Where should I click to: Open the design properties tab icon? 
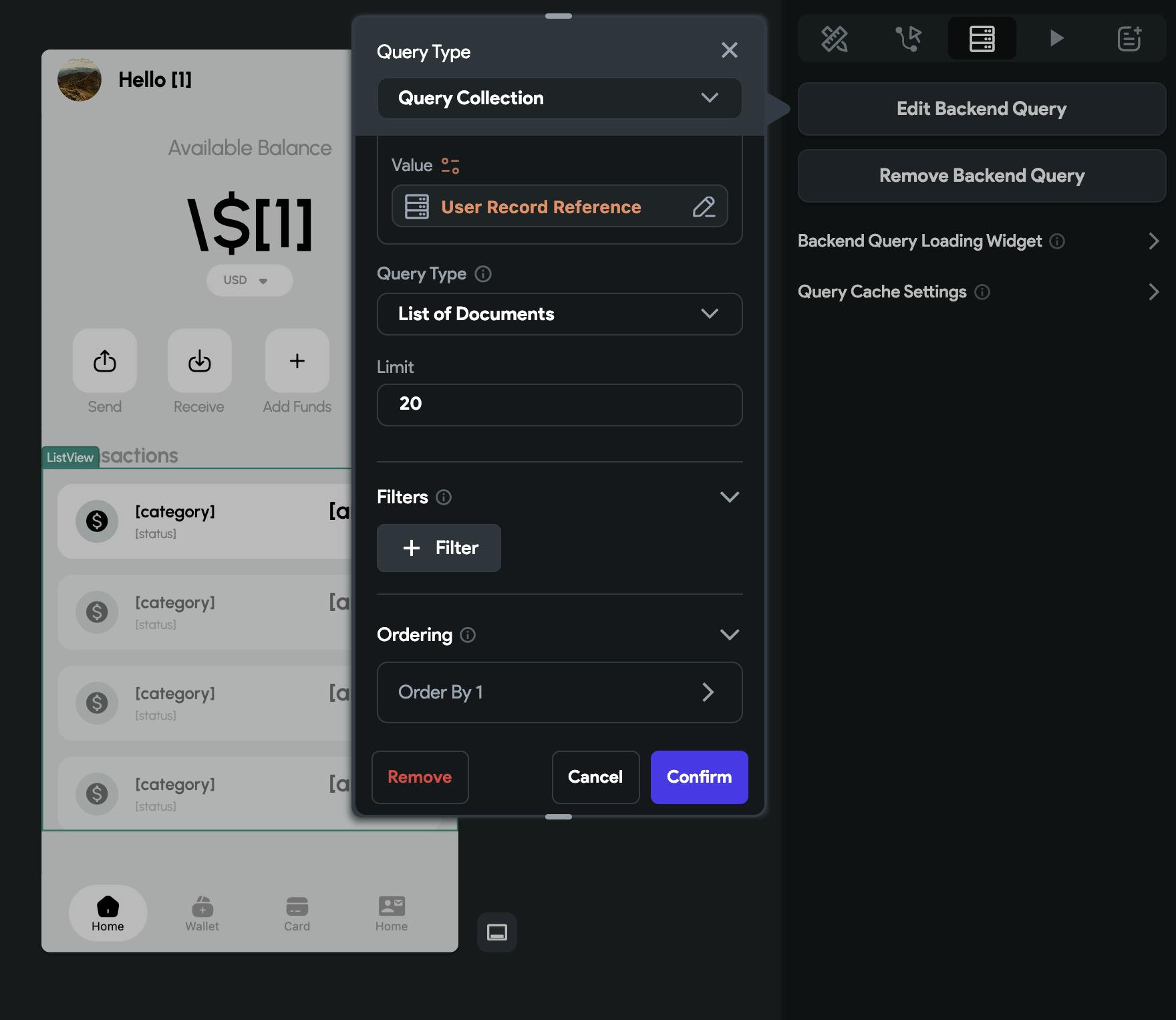835,38
